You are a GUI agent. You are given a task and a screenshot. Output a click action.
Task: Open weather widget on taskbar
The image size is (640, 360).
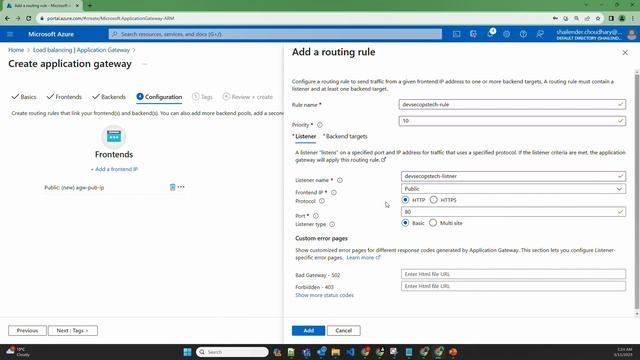18,352
